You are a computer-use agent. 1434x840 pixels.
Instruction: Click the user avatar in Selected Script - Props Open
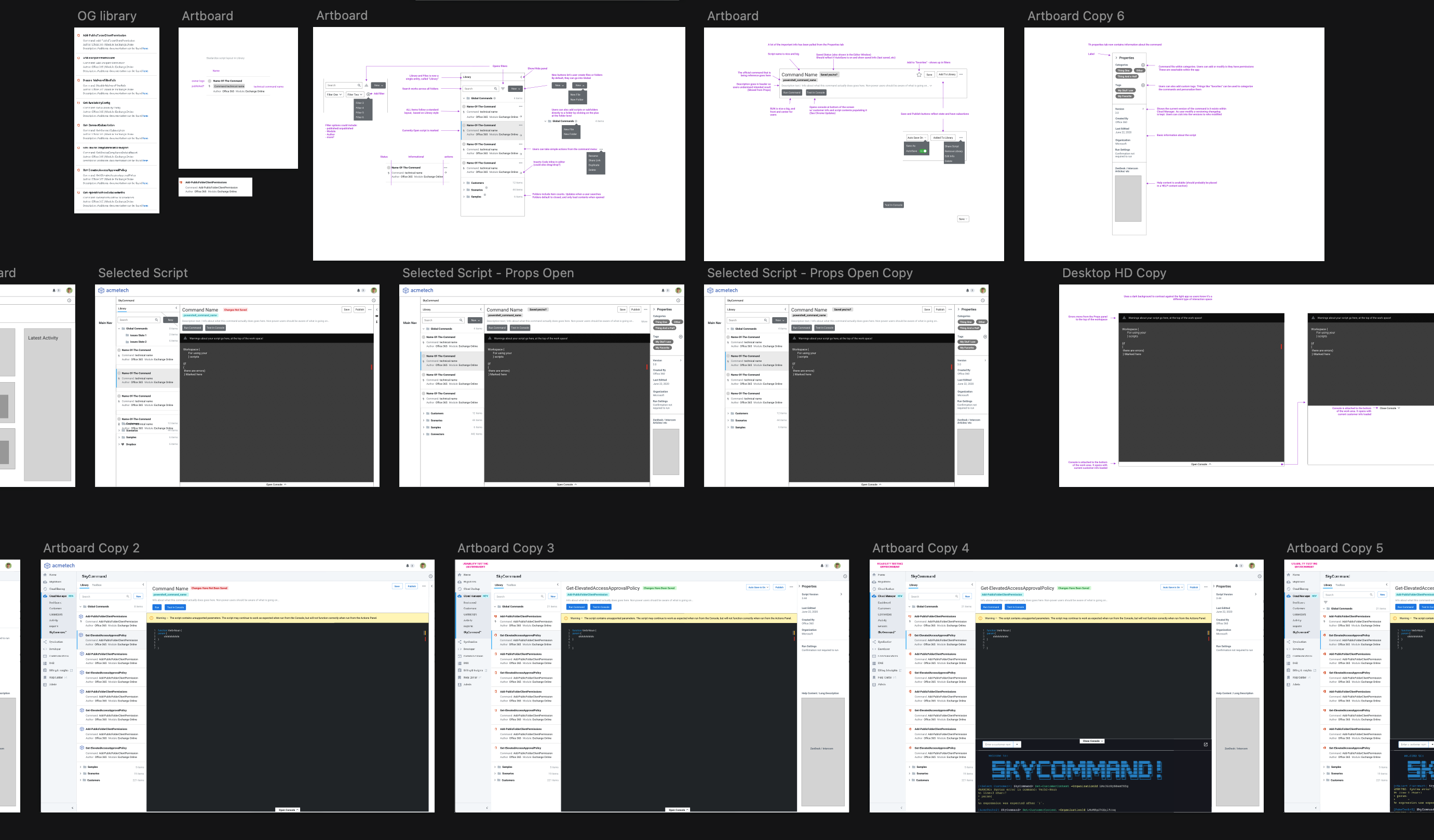tap(678, 290)
